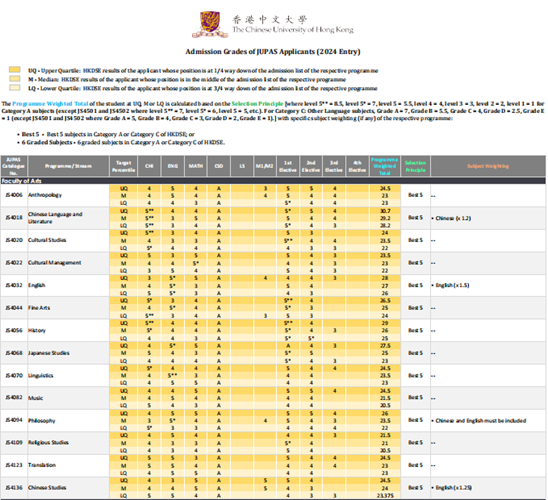The height and width of the screenshot is (500, 548).
Task: Click Chinese and English must be included note
Action: click(x=481, y=421)
